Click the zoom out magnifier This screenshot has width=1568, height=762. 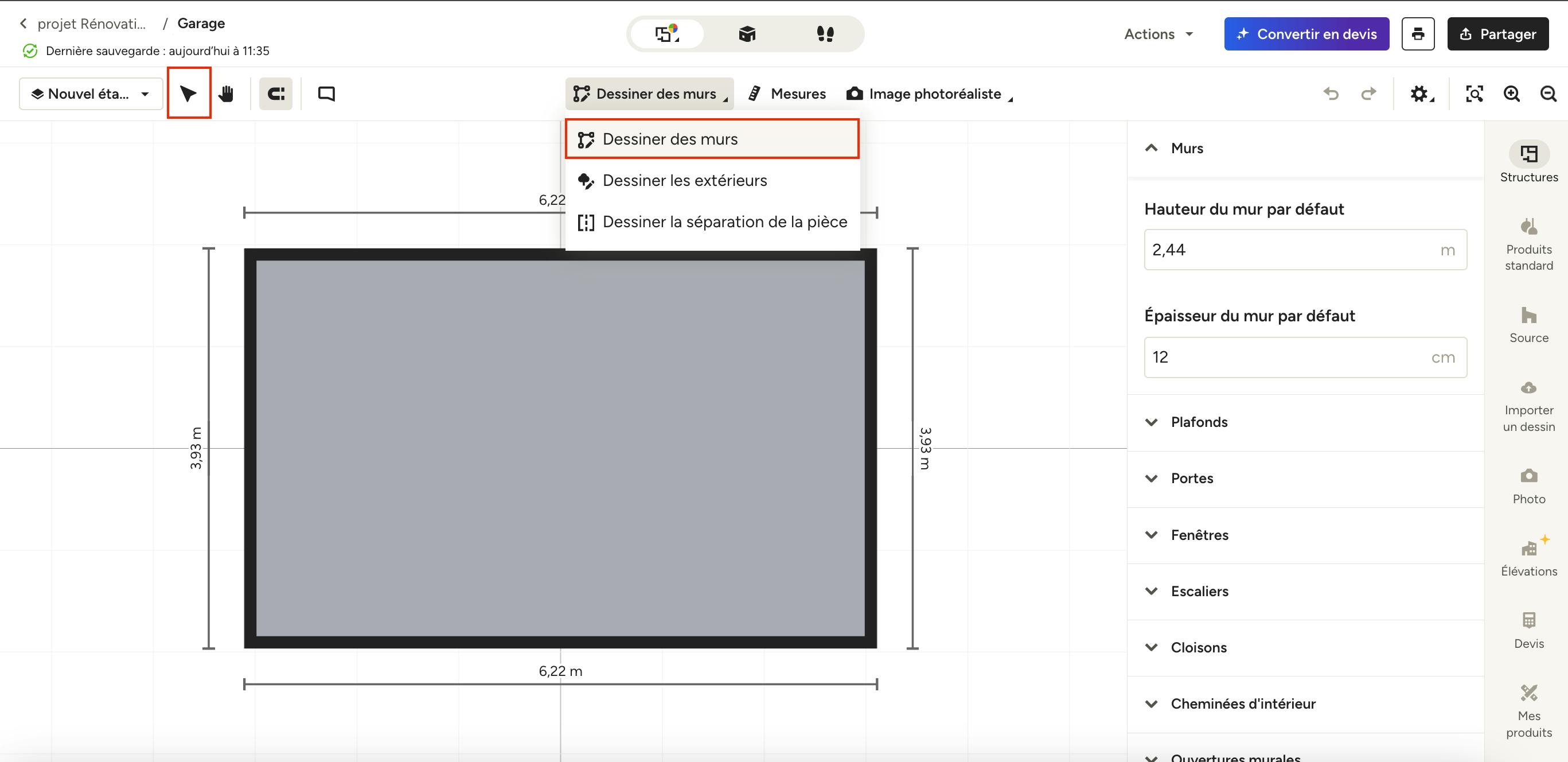pyautogui.click(x=1549, y=94)
